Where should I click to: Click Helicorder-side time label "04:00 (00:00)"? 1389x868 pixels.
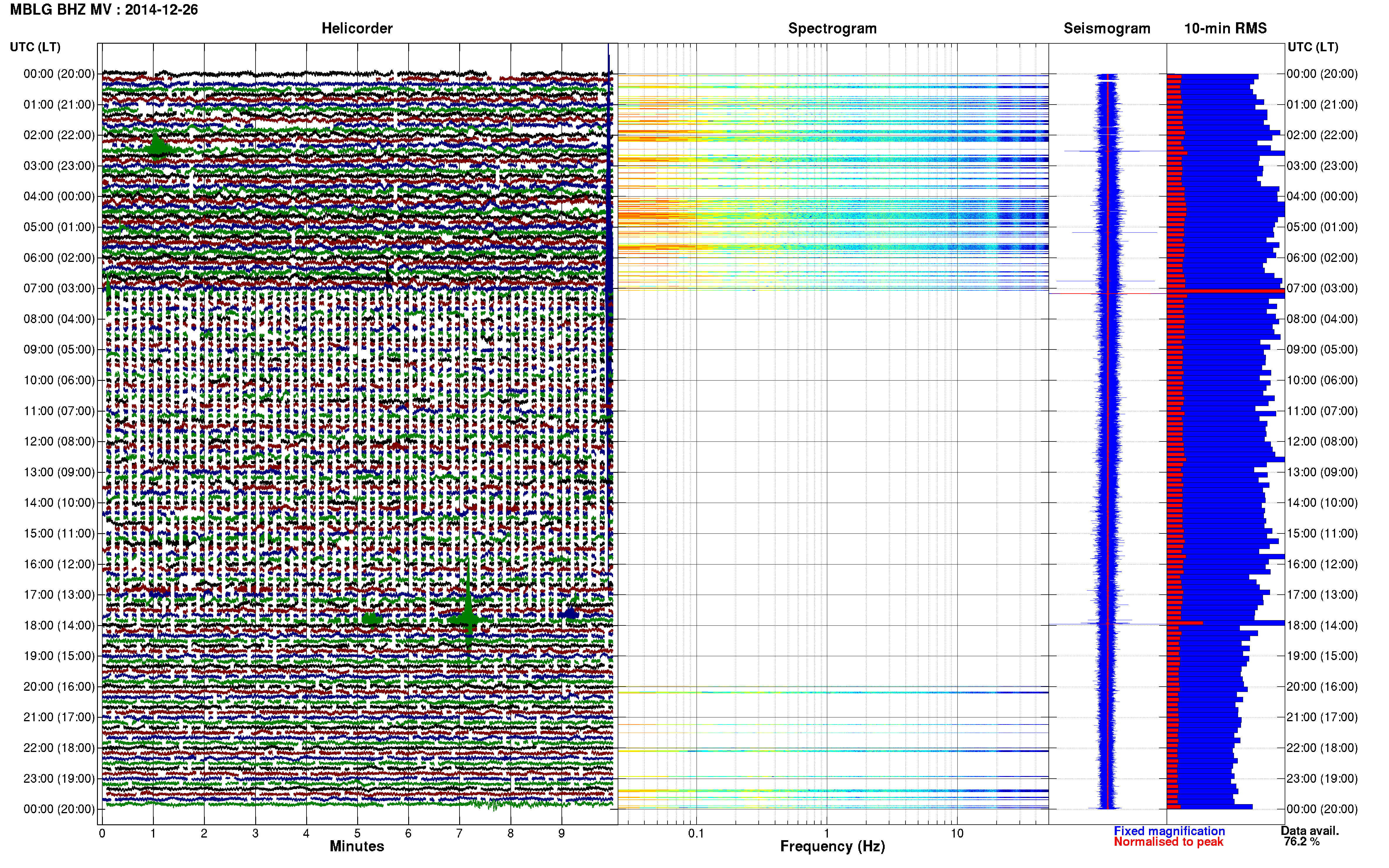(x=59, y=196)
